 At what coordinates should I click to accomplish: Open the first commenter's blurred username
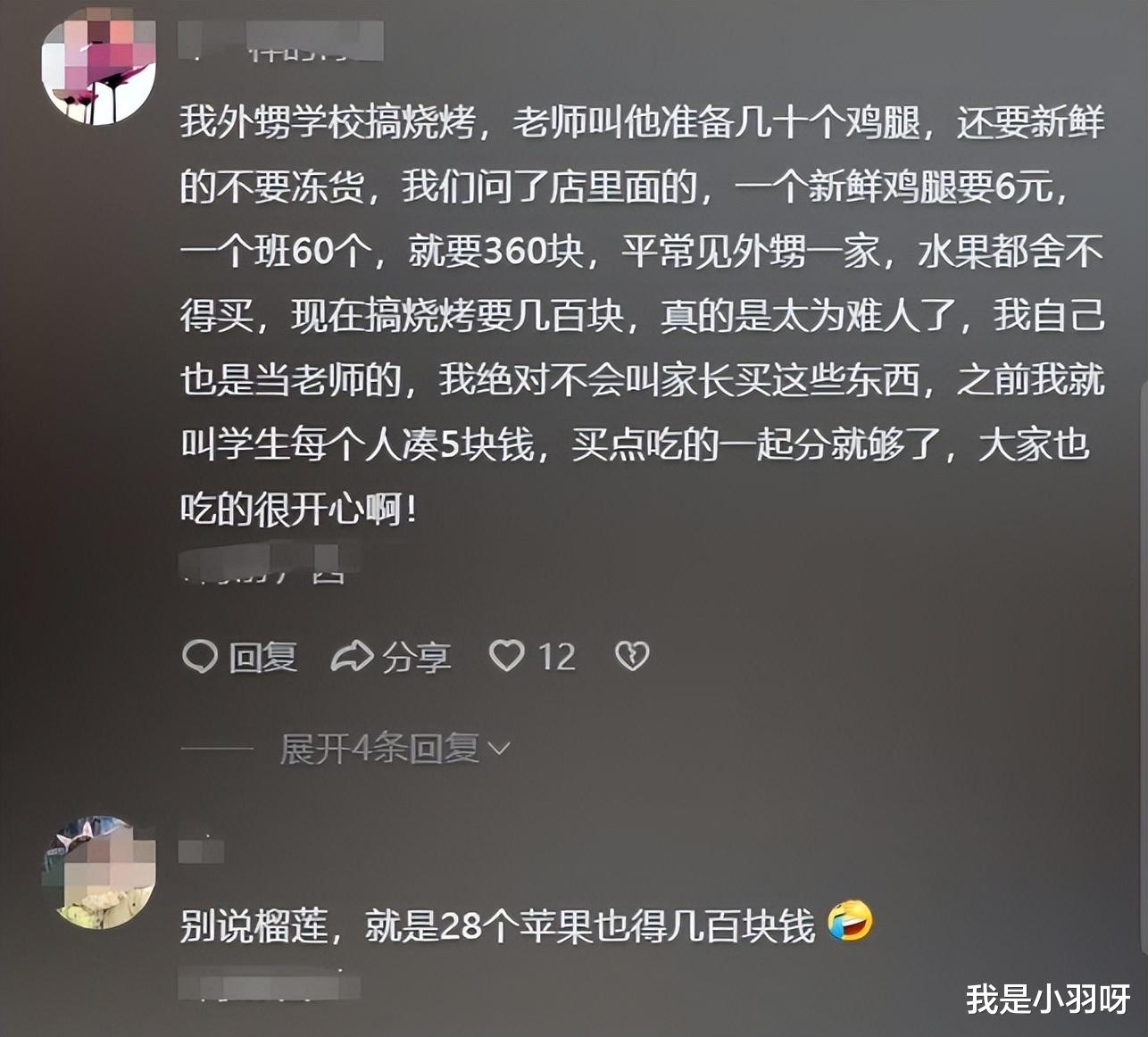(280, 41)
